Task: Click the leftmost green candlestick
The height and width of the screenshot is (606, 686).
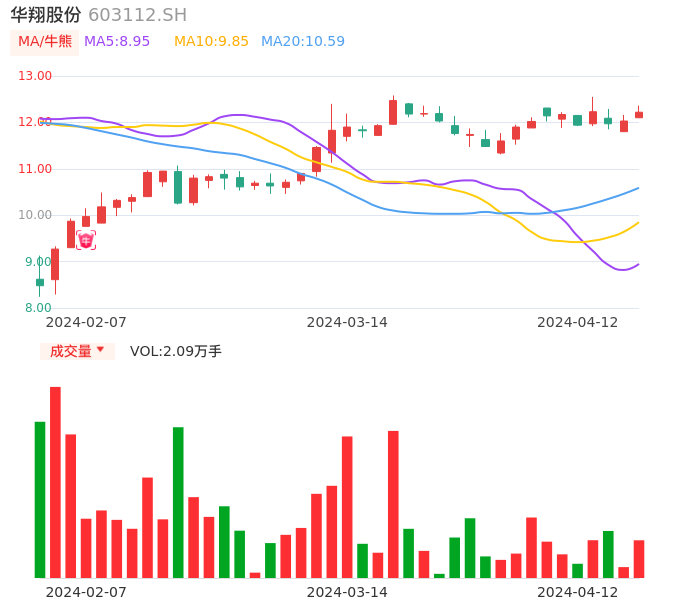Action: (40, 282)
